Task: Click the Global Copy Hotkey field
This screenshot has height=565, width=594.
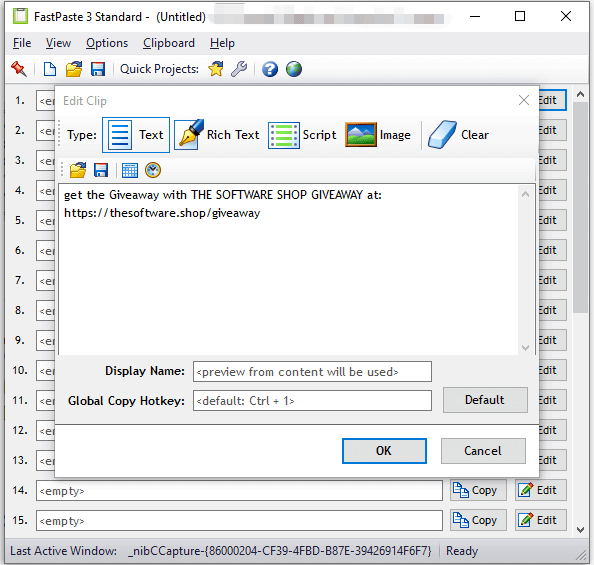Action: 312,401
